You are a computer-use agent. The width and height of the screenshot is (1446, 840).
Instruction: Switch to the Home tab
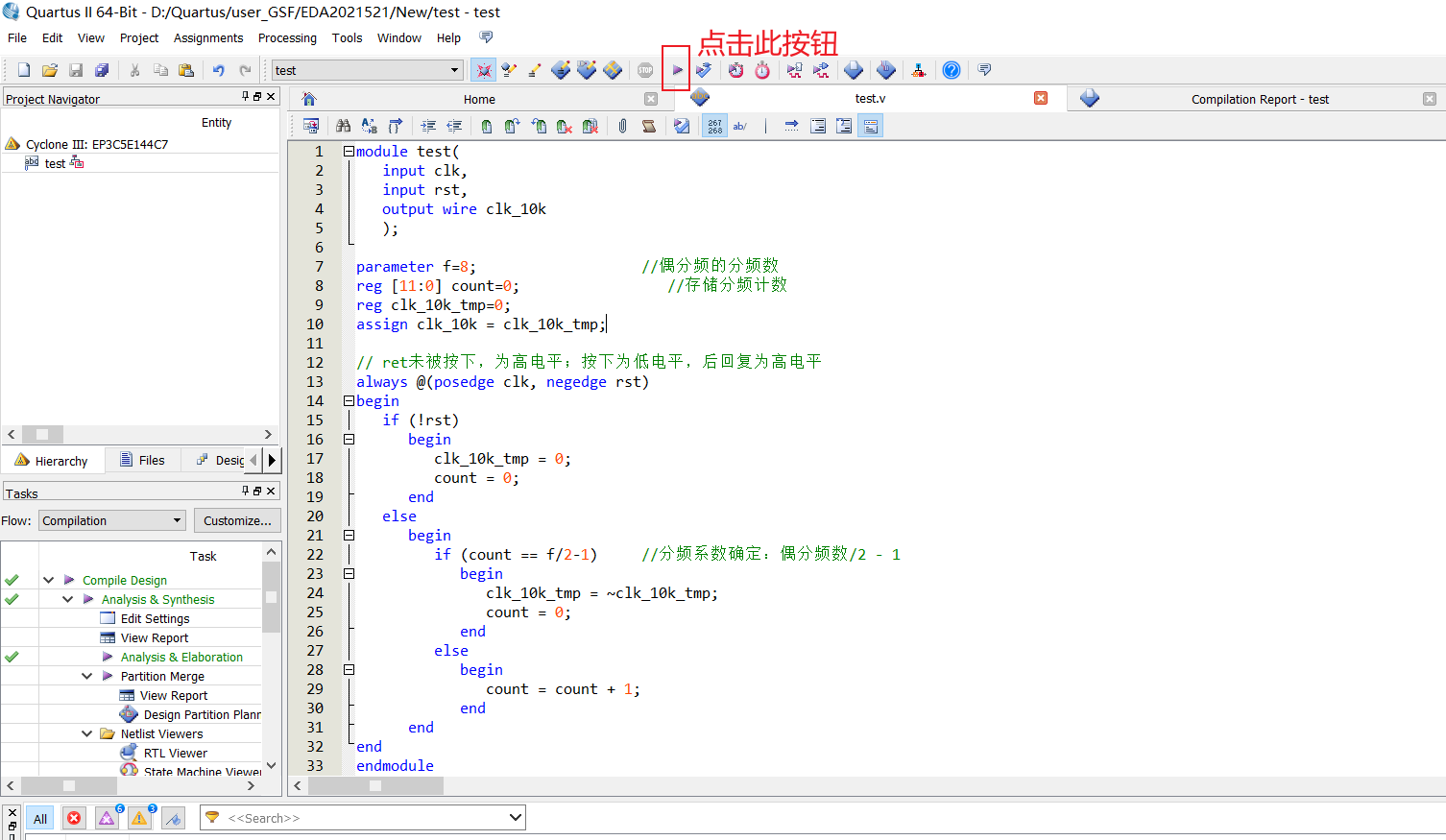coord(478,99)
